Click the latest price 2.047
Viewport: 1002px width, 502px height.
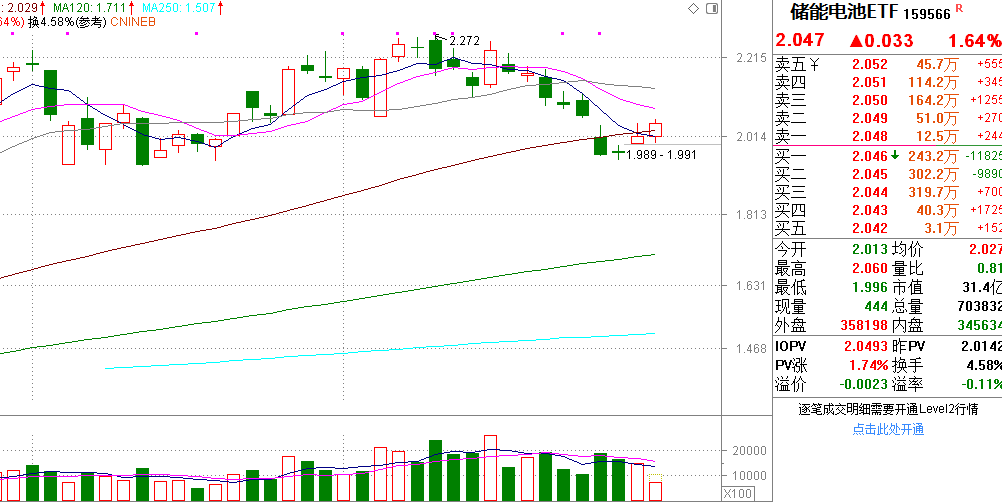pyautogui.click(x=800, y=41)
